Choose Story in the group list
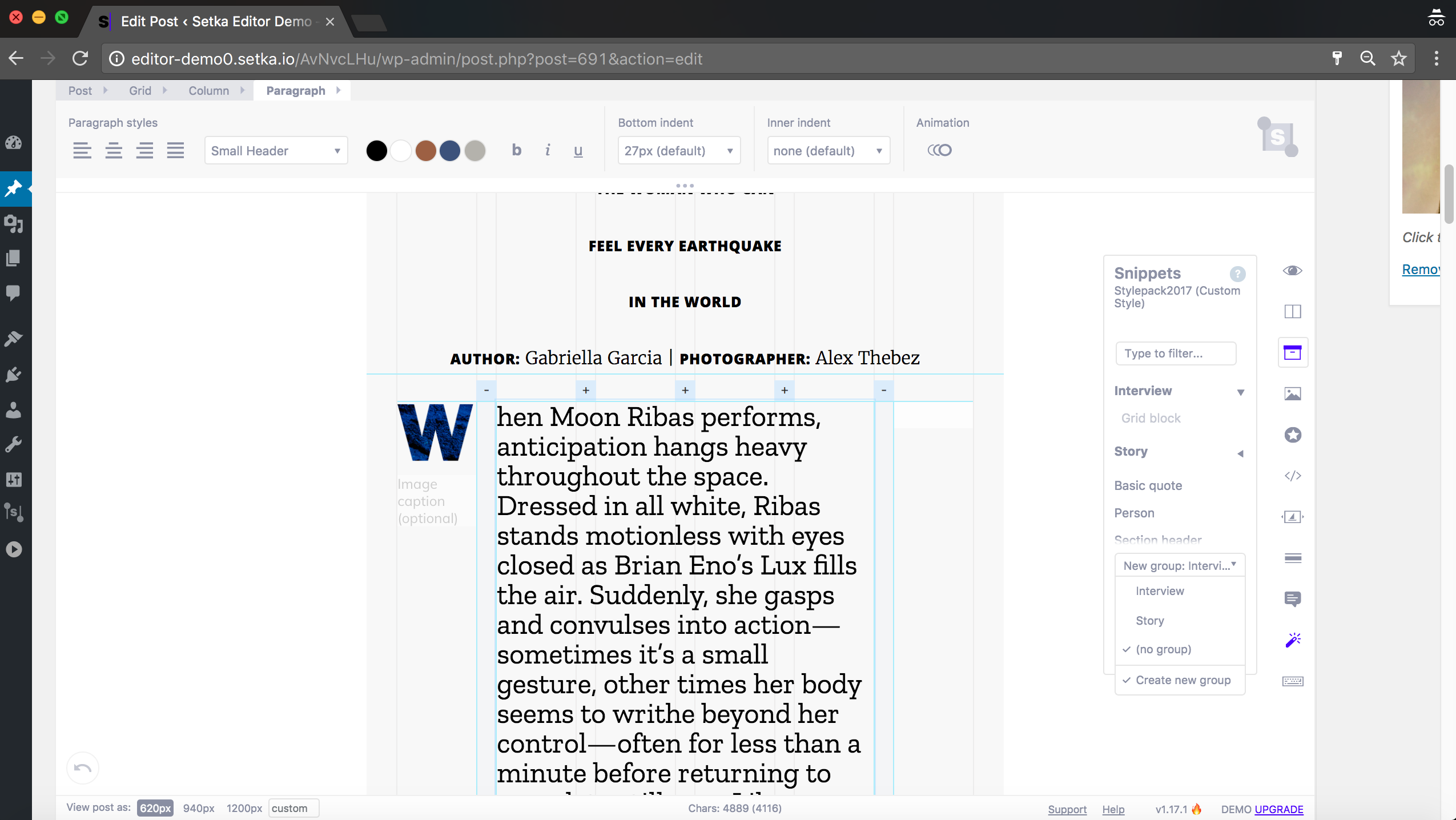The width and height of the screenshot is (1456, 820). 1149,621
